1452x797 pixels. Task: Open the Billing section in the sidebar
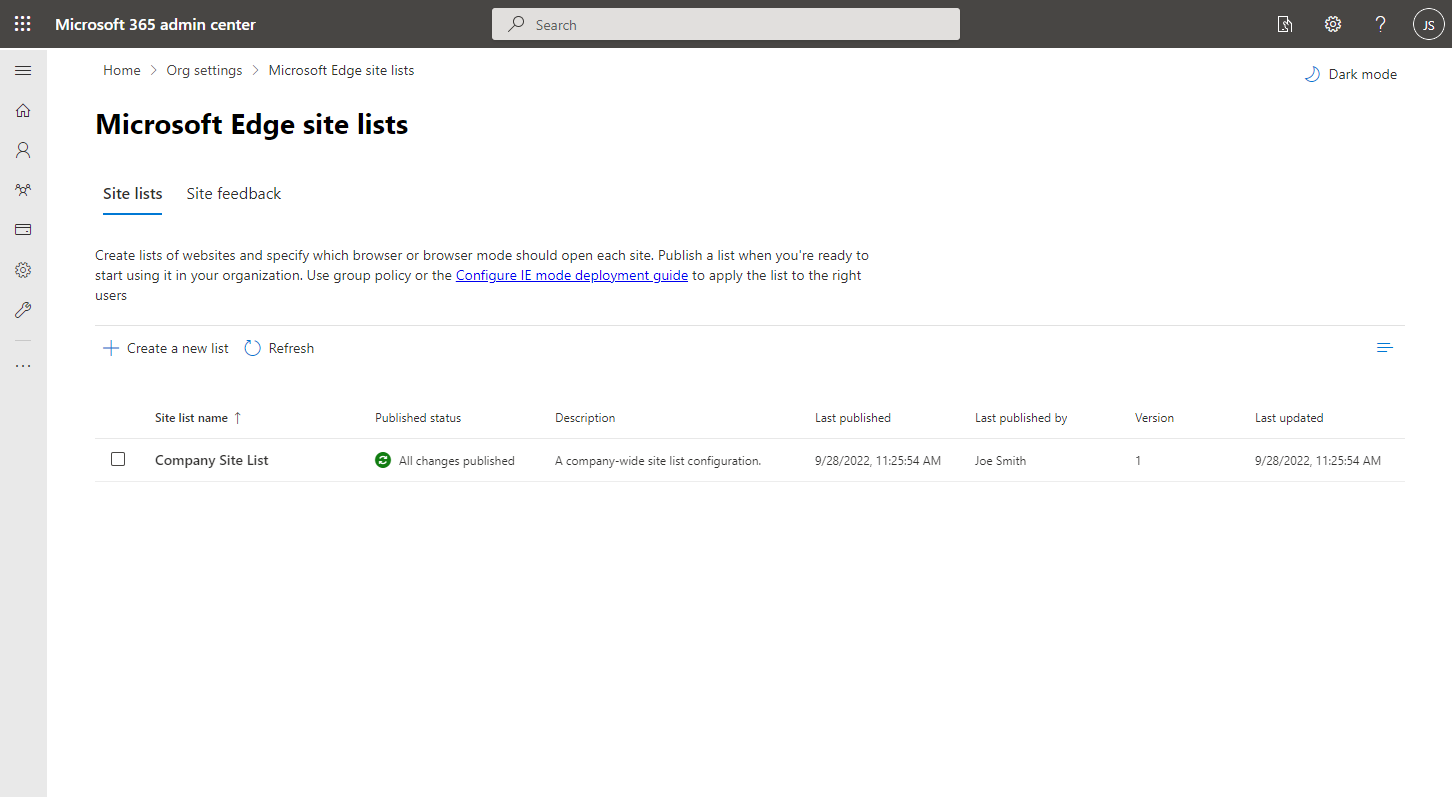[x=22, y=229]
